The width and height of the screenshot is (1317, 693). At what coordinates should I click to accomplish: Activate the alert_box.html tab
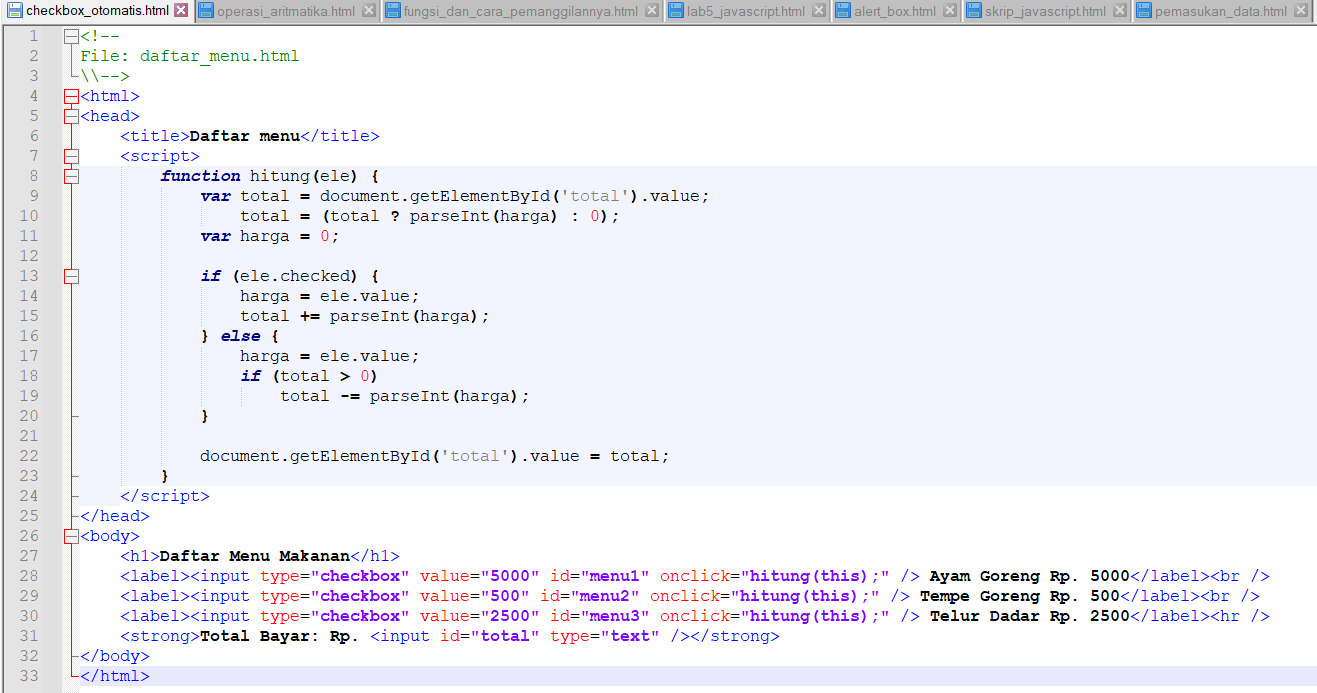tap(894, 11)
